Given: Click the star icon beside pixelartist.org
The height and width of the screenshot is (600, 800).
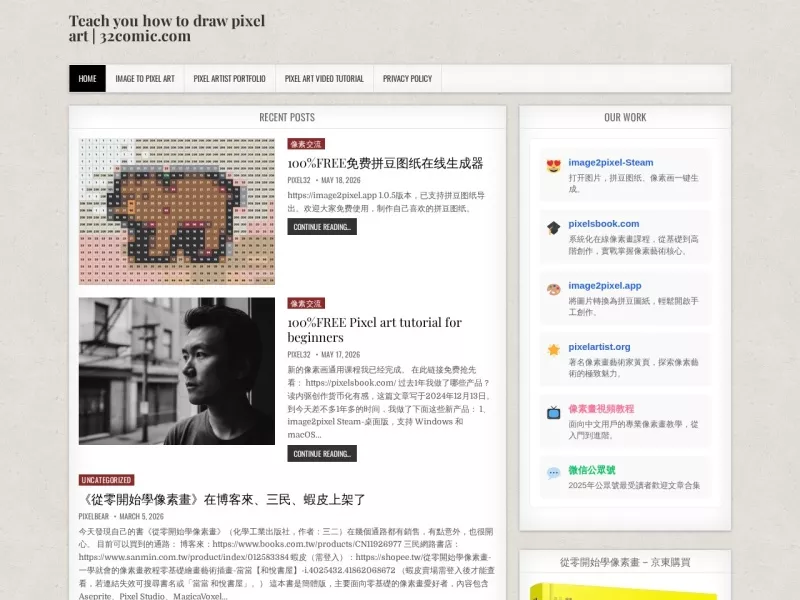Looking at the screenshot, I should pos(554,350).
